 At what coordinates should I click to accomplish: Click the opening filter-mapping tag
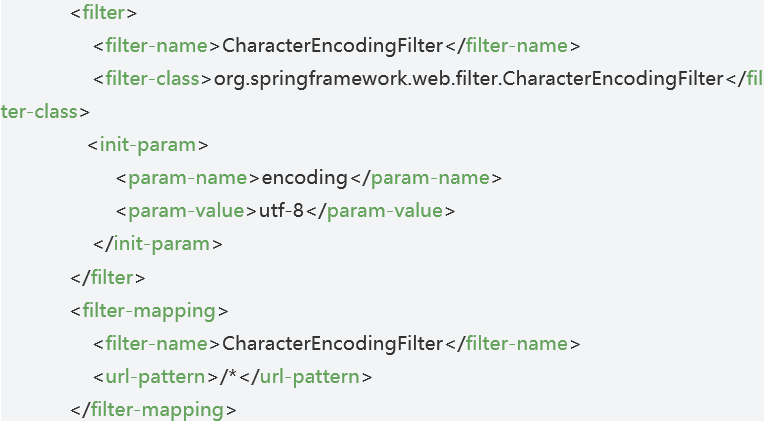click(x=149, y=310)
